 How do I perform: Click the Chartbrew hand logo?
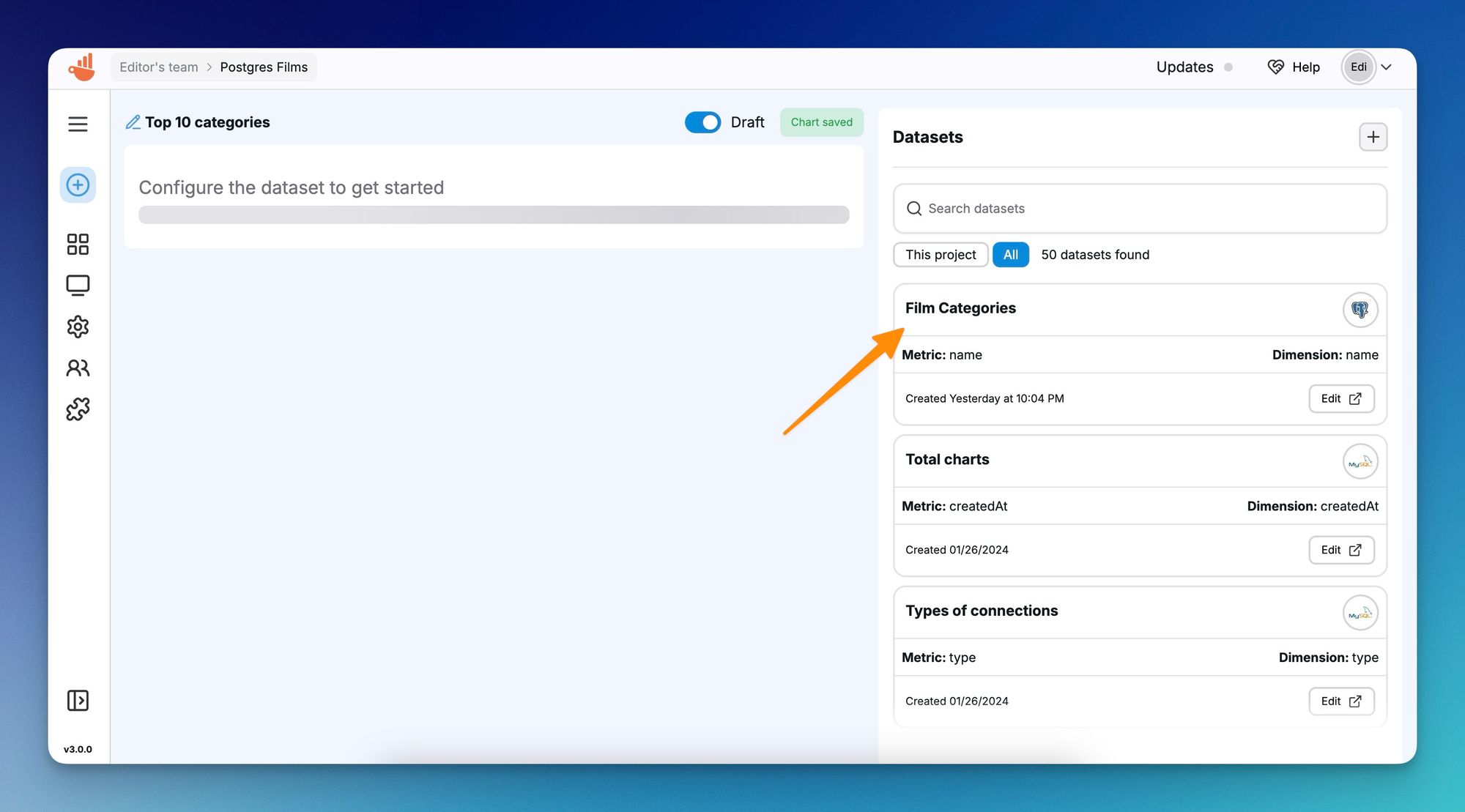pos(82,67)
